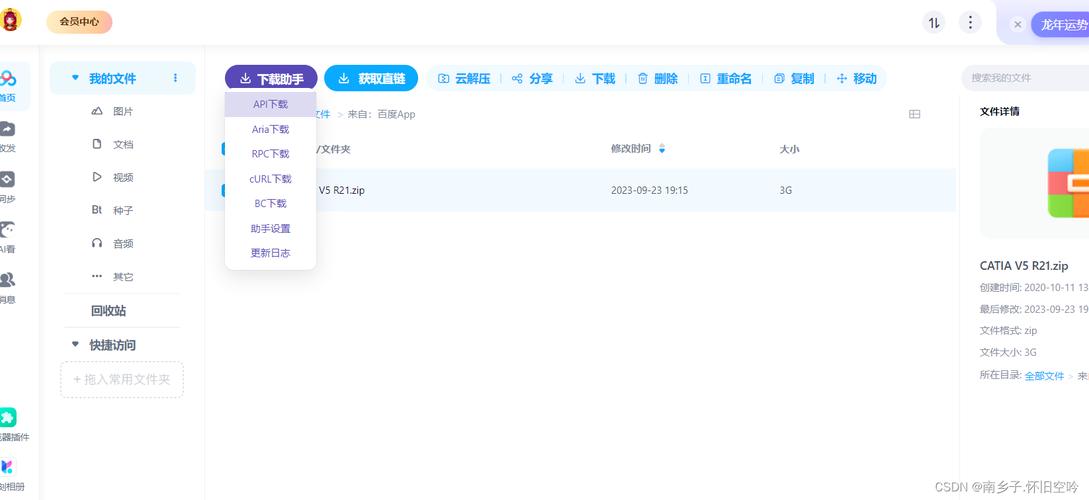This screenshot has width=1089, height=500.
Task: Open browser plugin sidebar icon
Action: click(x=7, y=421)
